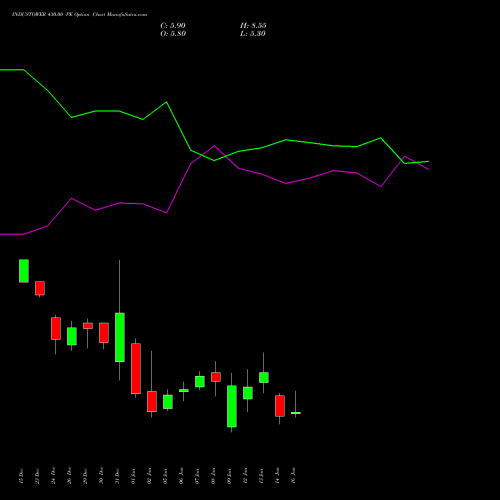Click the red candle on 02 Jan
Image resolution: width=500 pixels, height=500 pixels.
[152, 401]
